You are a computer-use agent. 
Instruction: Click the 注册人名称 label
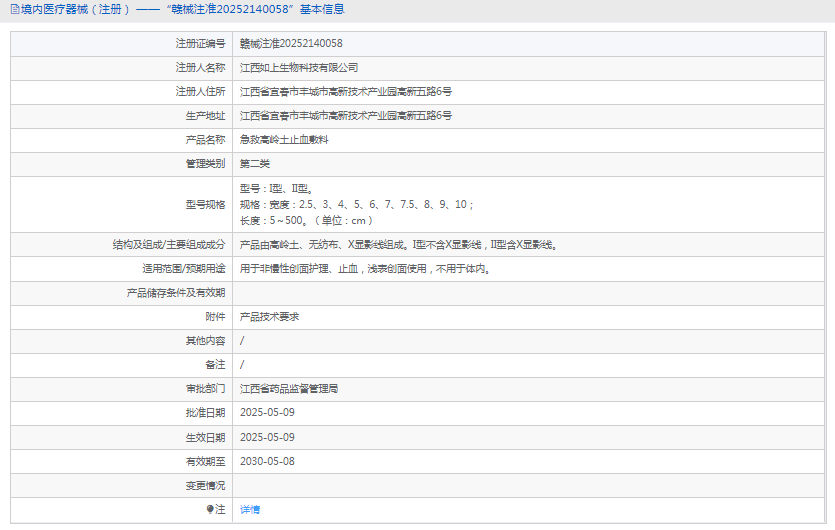(x=201, y=68)
